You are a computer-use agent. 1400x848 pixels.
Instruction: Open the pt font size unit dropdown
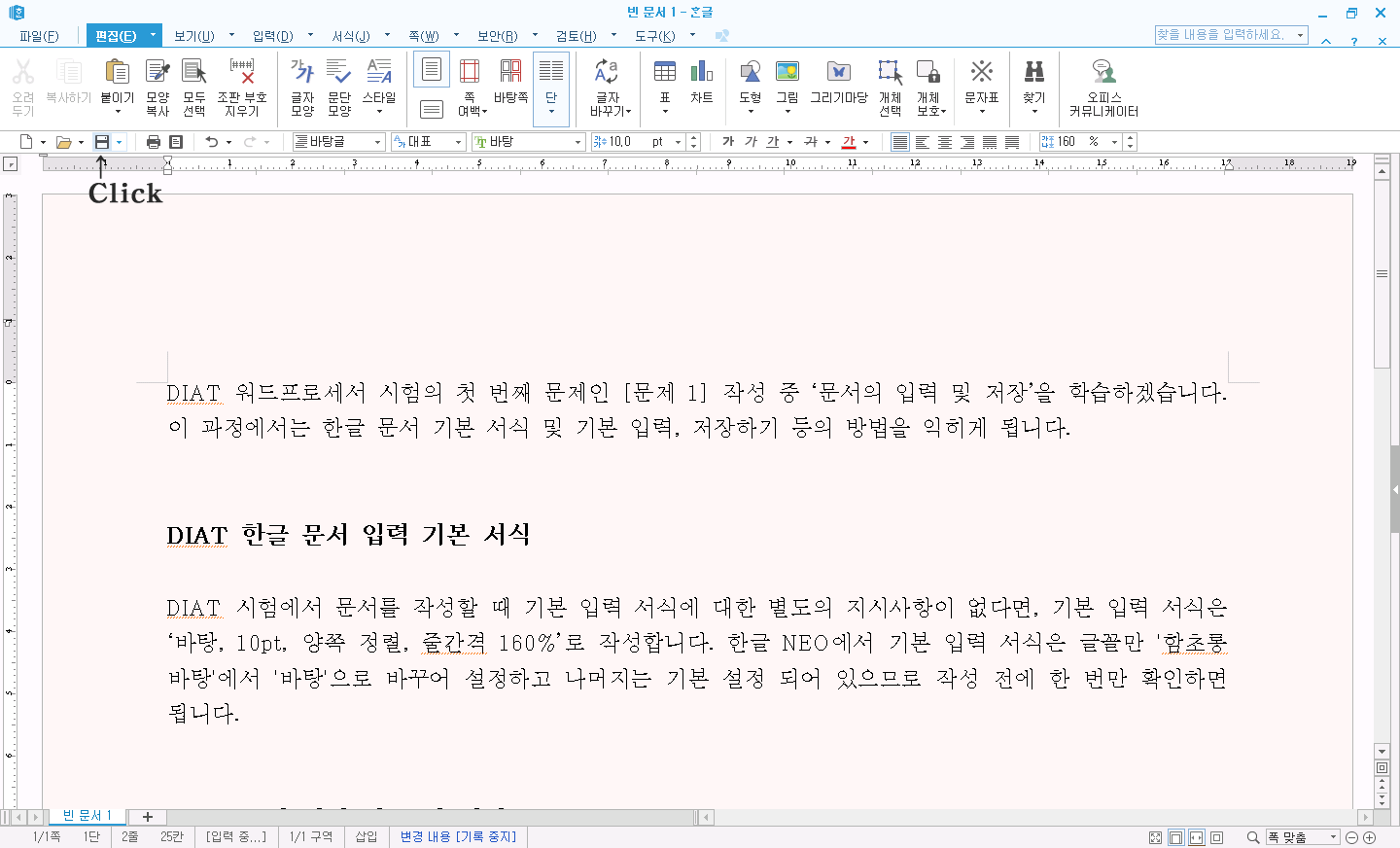pyautogui.click(x=678, y=142)
